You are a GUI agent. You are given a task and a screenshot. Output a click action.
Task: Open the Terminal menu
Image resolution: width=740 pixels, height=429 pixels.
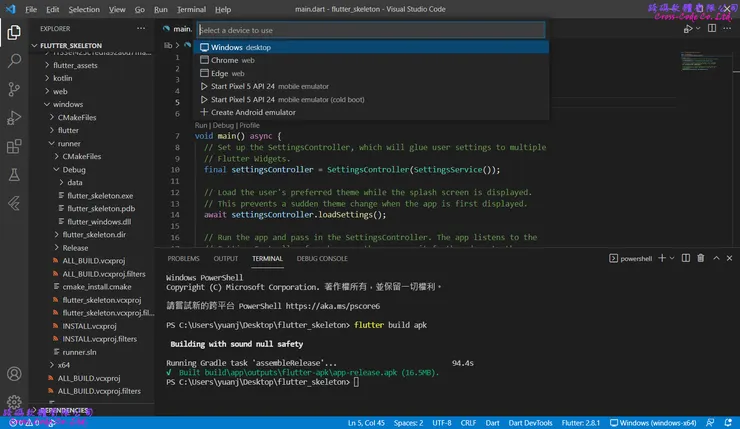[191, 9]
